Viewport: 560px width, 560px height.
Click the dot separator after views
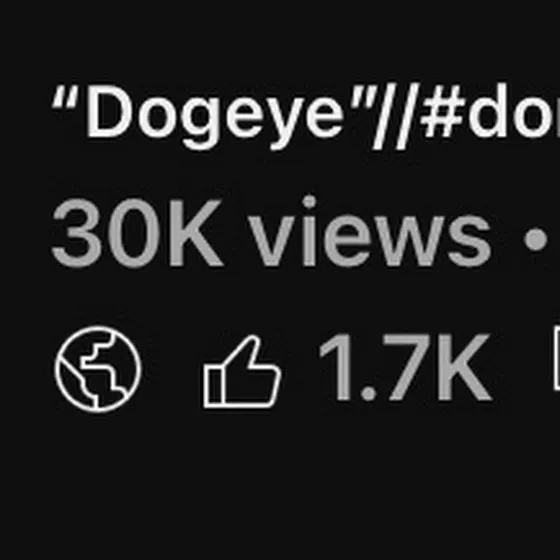535,239
